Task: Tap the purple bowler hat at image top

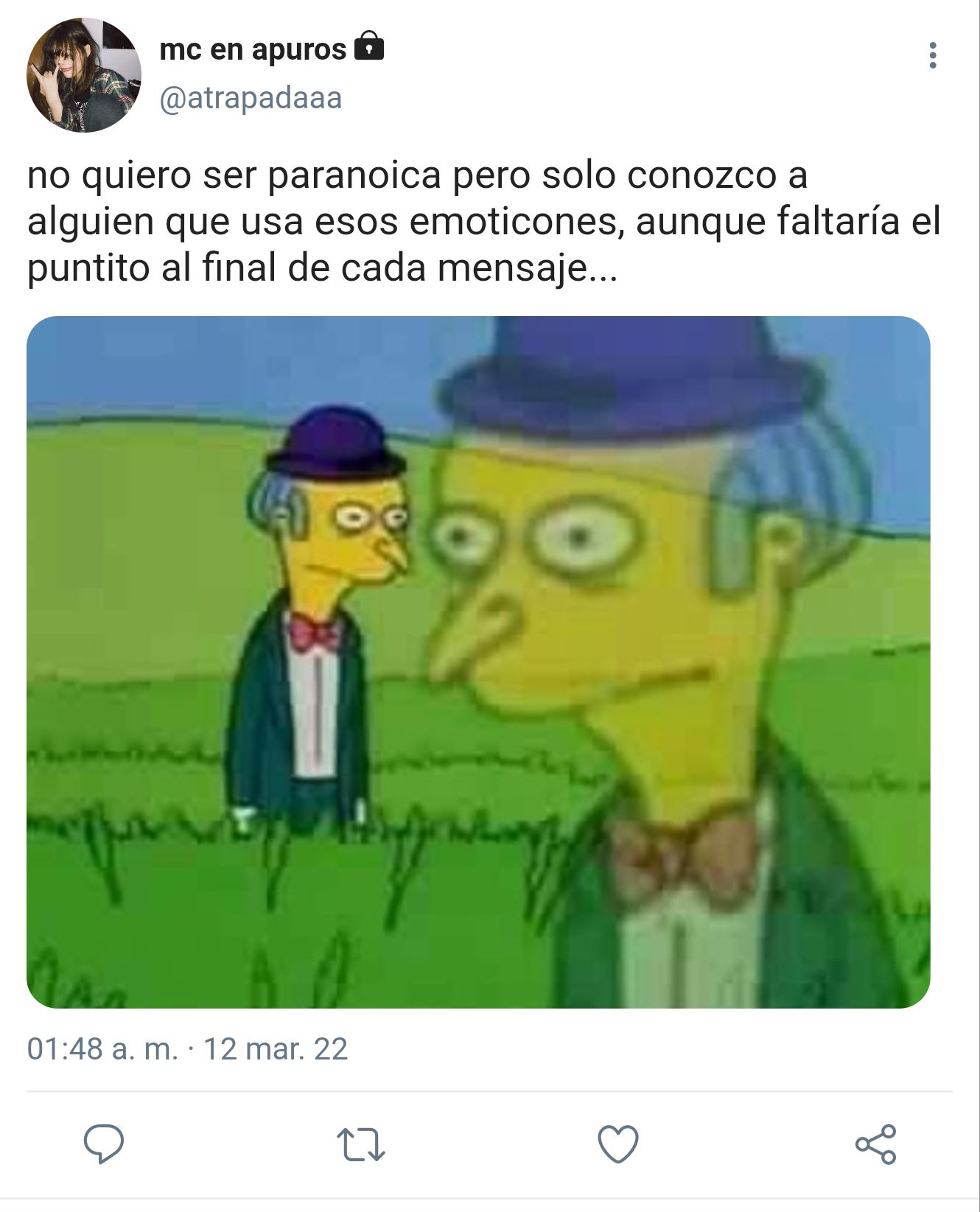Action: tap(630, 376)
